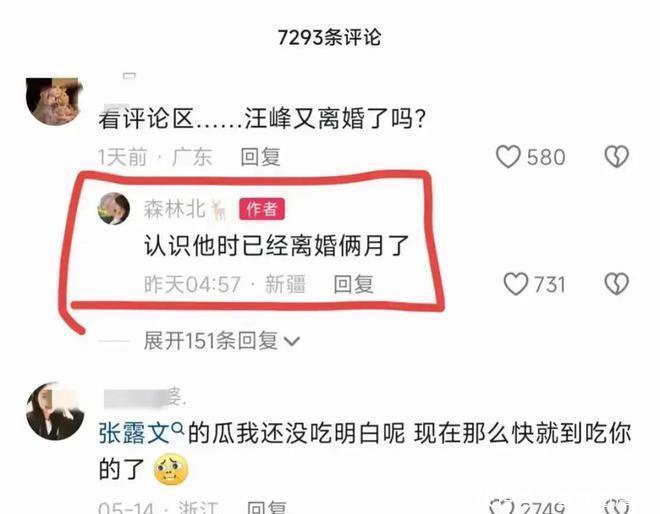
Task: Open 森林北's profile avatar
Action: click(114, 208)
